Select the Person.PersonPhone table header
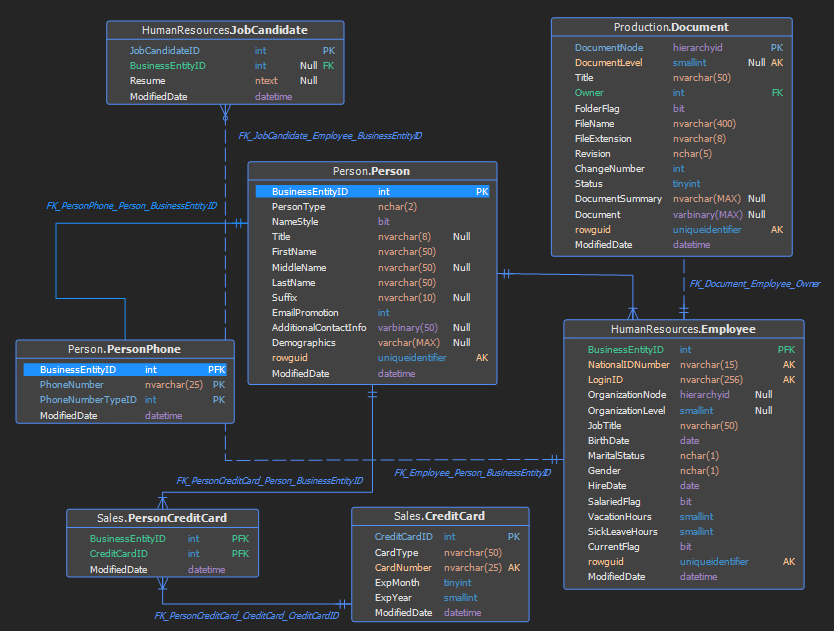 pyautogui.click(x=124, y=349)
